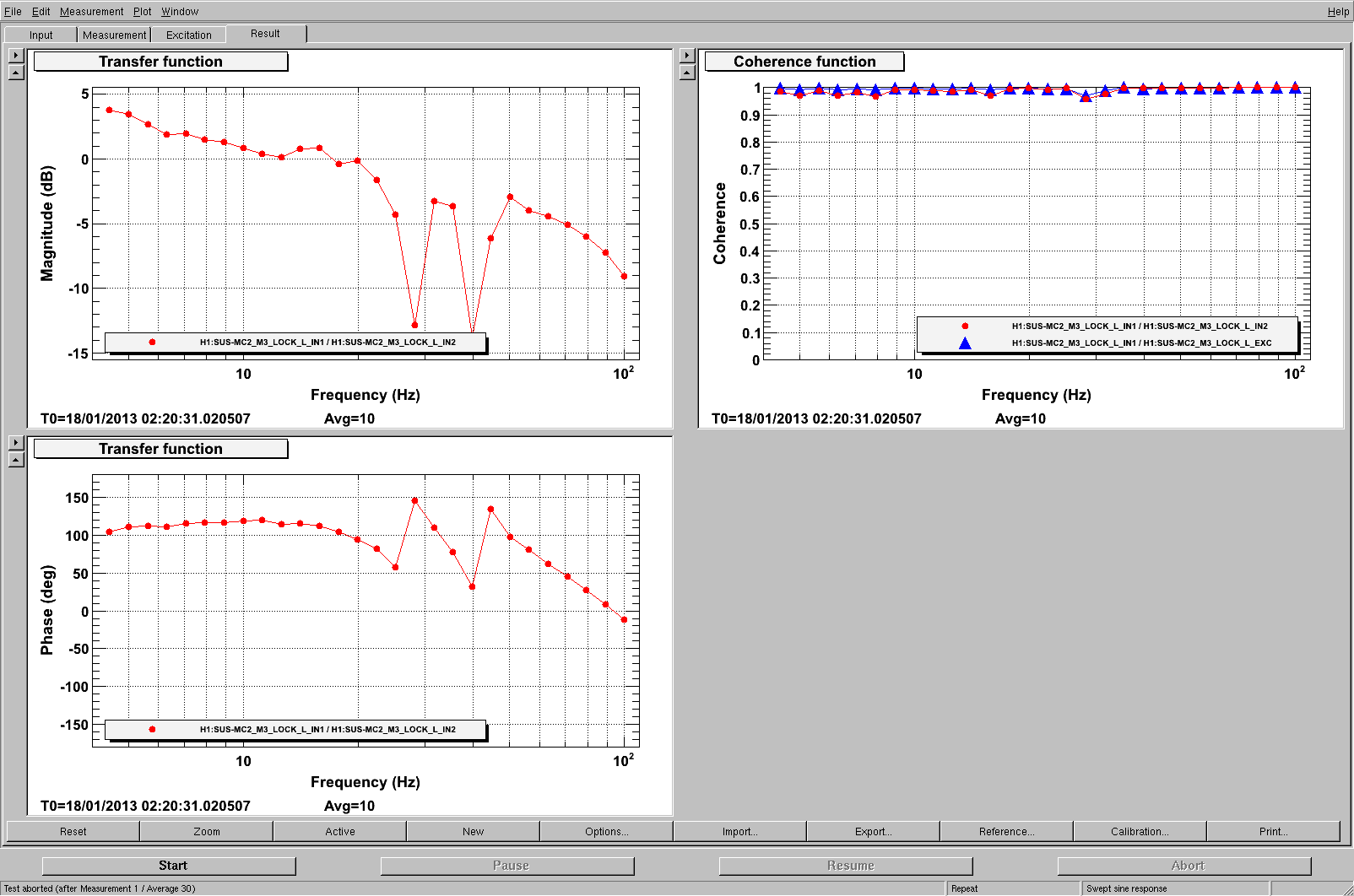Click the phase plot Transfer function title
This screenshot has width=1354, height=896.
160,449
